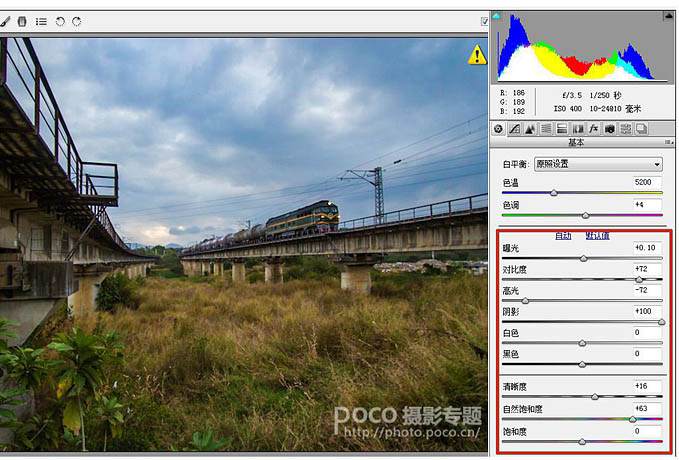Click the 自动 auto tone link
Viewport: 679px width, 460px height.
click(x=563, y=236)
